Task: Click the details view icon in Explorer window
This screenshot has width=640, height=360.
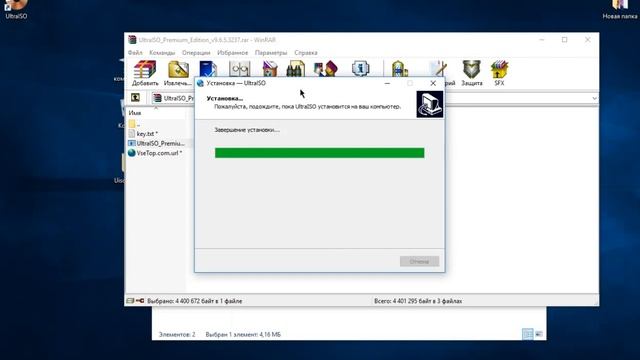Action: [527, 334]
